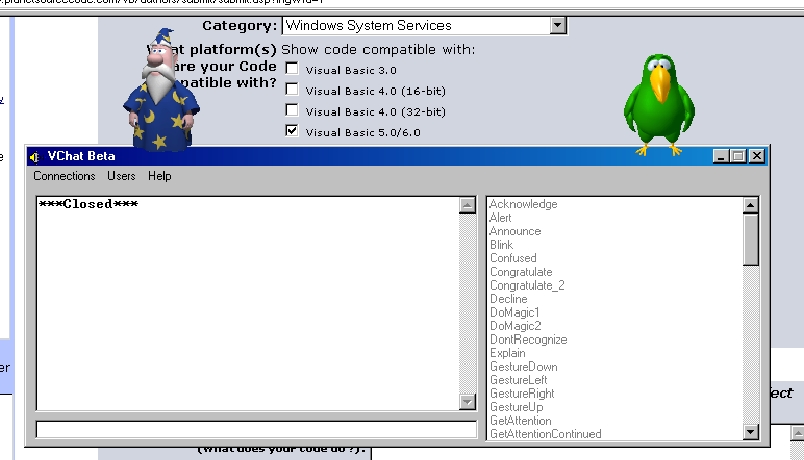804x460 pixels.
Task: Open the Help menu
Action: pos(159,176)
